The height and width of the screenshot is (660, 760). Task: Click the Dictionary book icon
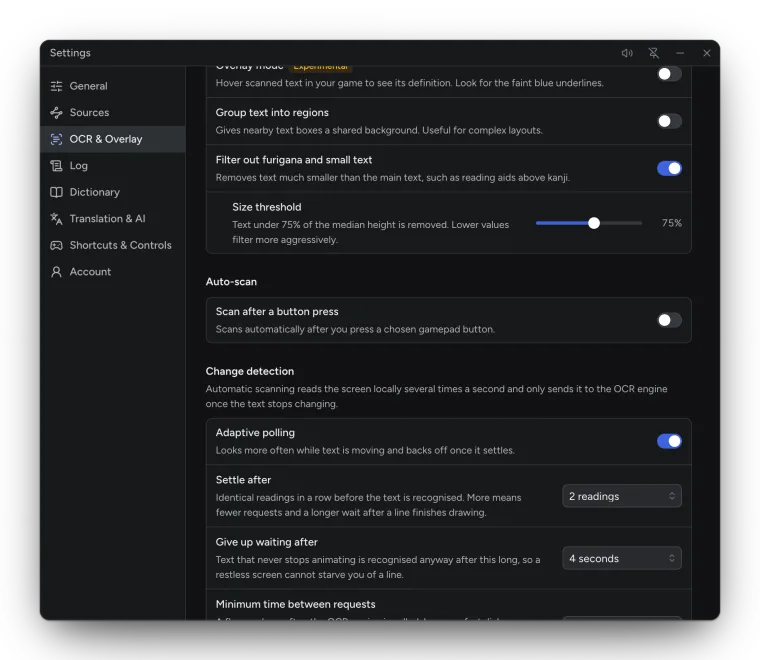[x=56, y=192]
